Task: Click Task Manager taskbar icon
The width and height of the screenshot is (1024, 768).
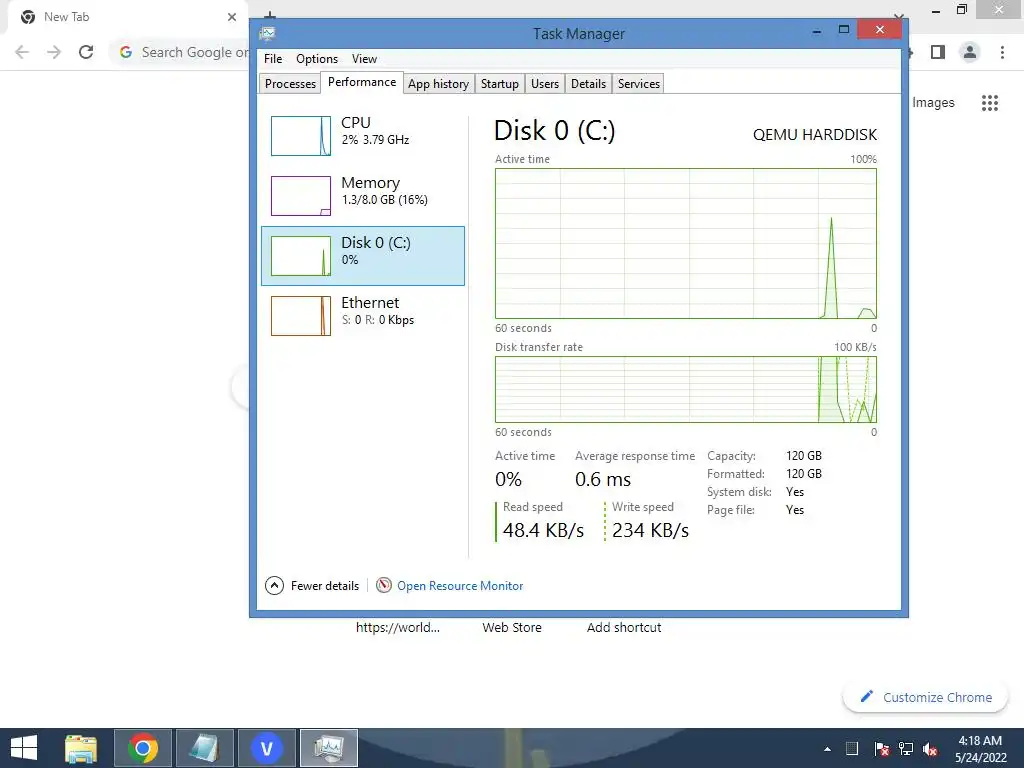Action: coord(328,748)
